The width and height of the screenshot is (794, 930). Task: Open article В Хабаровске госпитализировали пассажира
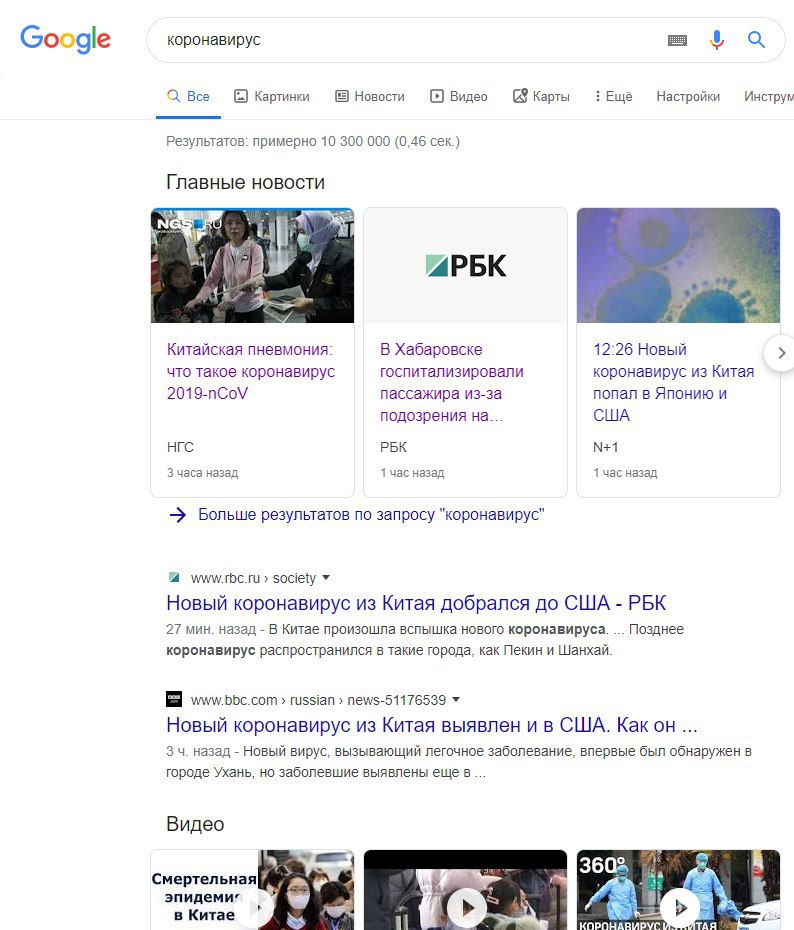[452, 383]
